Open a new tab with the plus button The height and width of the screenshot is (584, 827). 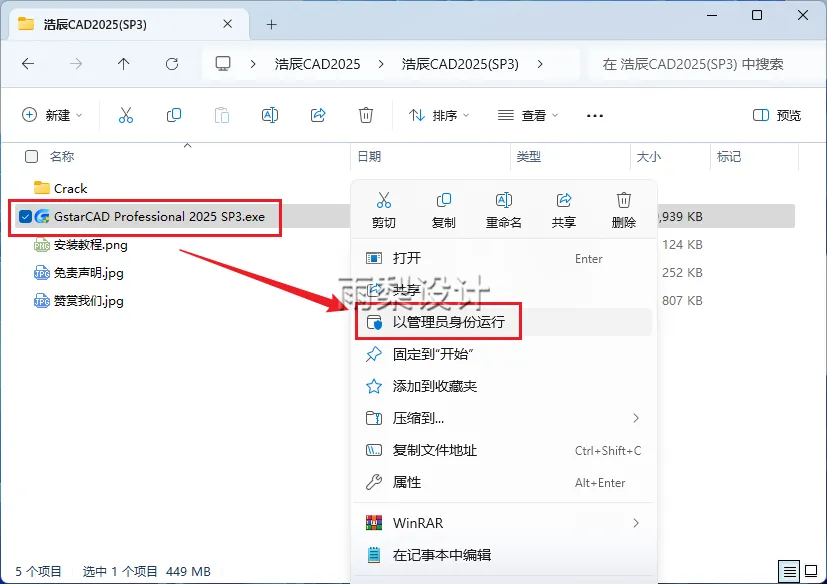tap(272, 24)
